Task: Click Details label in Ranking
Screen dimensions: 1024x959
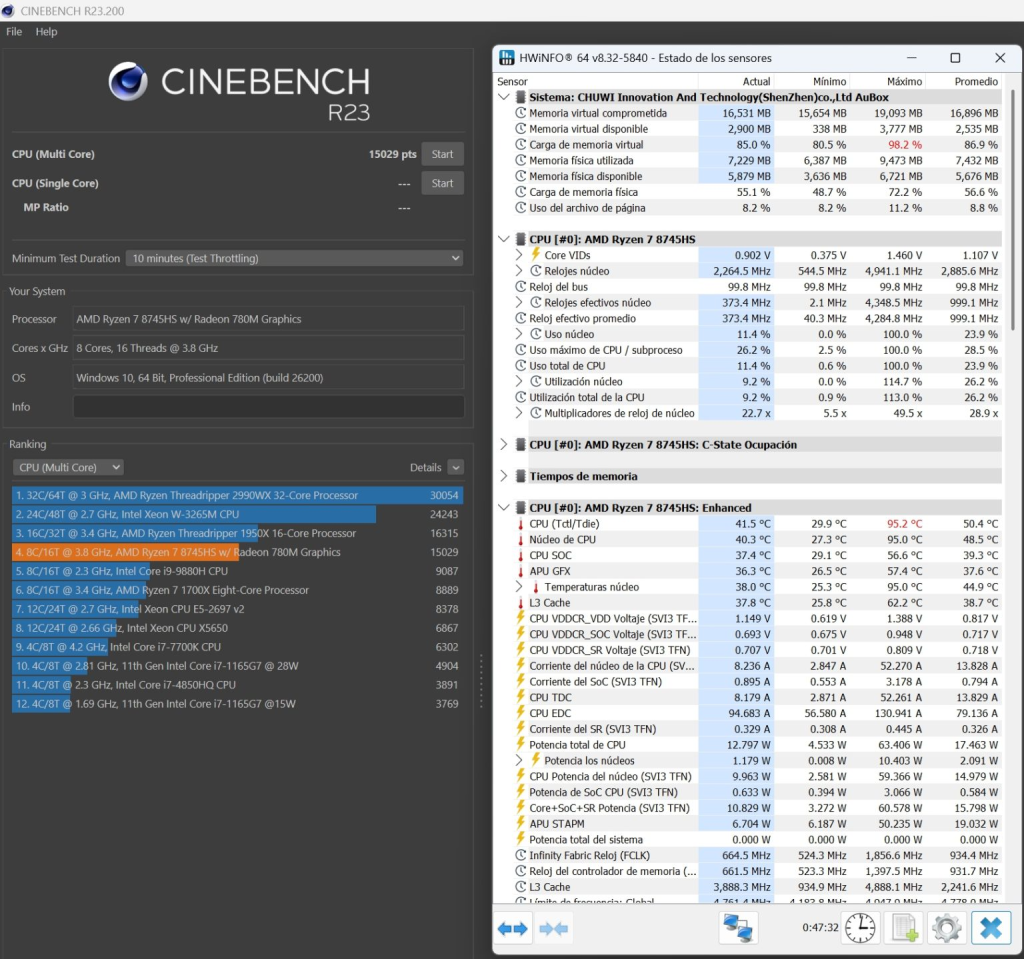Action: click(425, 467)
